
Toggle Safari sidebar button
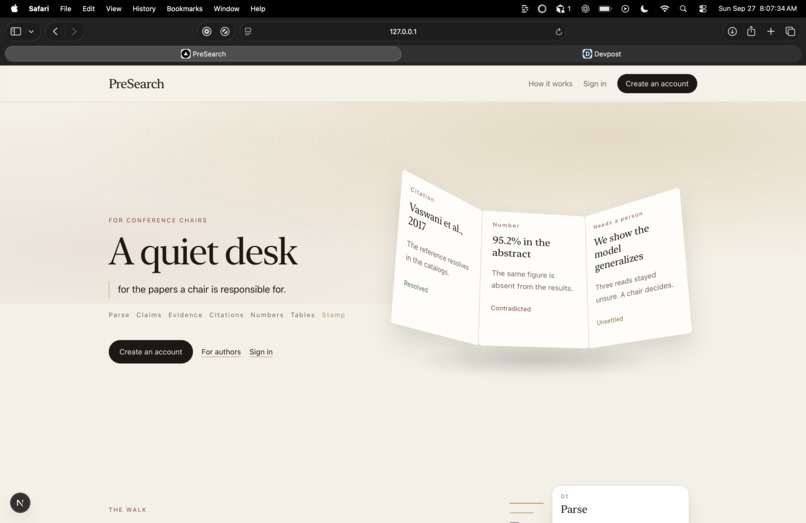point(16,31)
